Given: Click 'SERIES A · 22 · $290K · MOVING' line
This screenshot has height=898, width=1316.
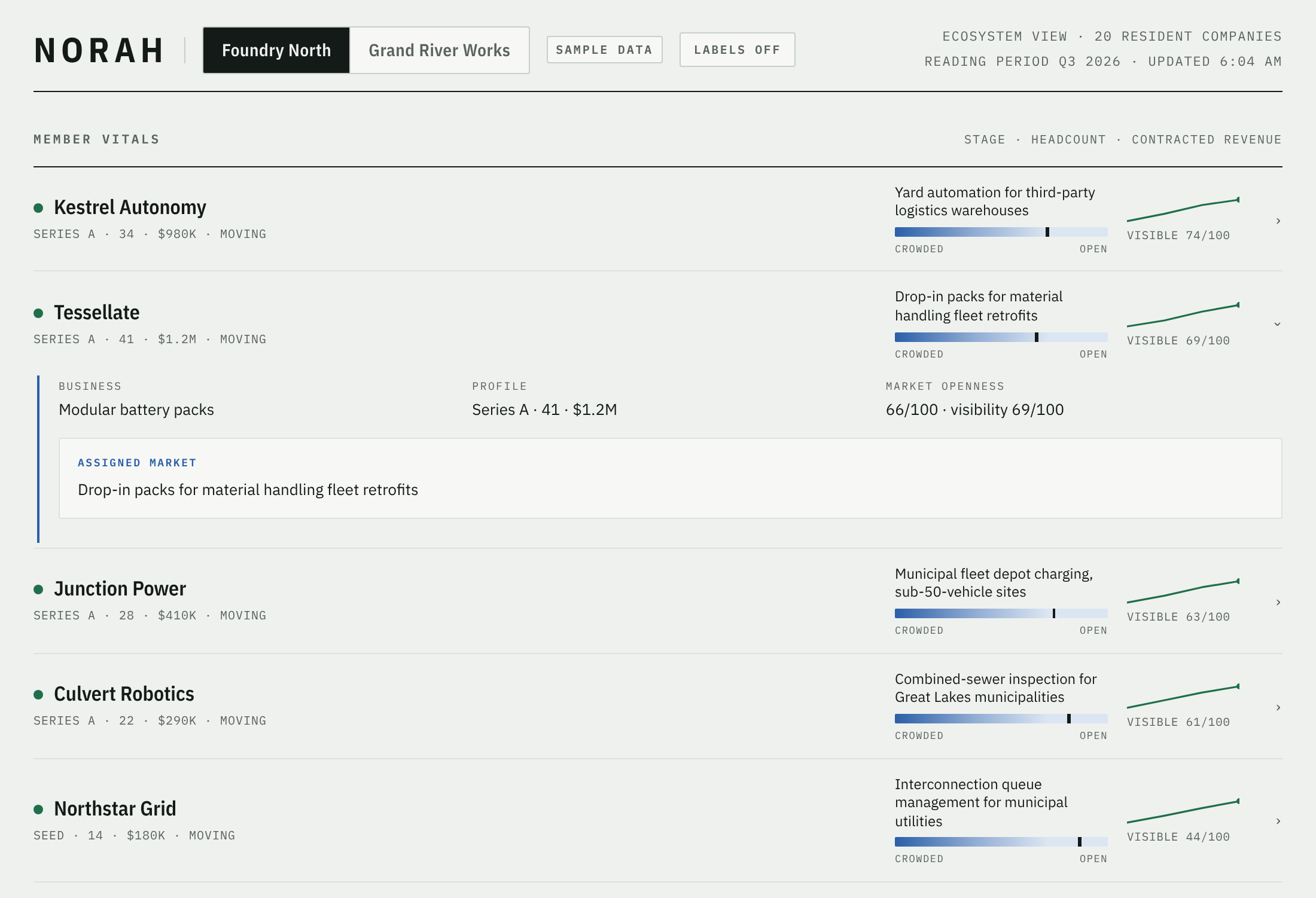Looking at the screenshot, I should (150, 721).
